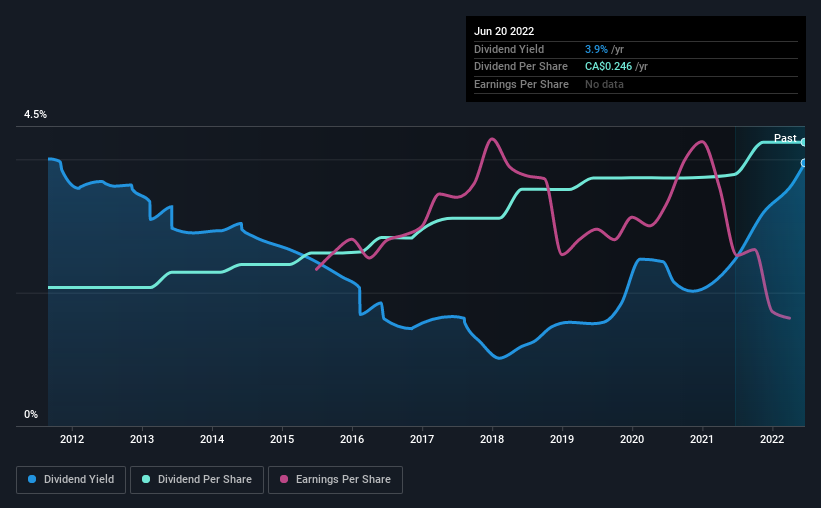
Task: Click the 4.5% y-axis label
Action: click(x=35, y=114)
